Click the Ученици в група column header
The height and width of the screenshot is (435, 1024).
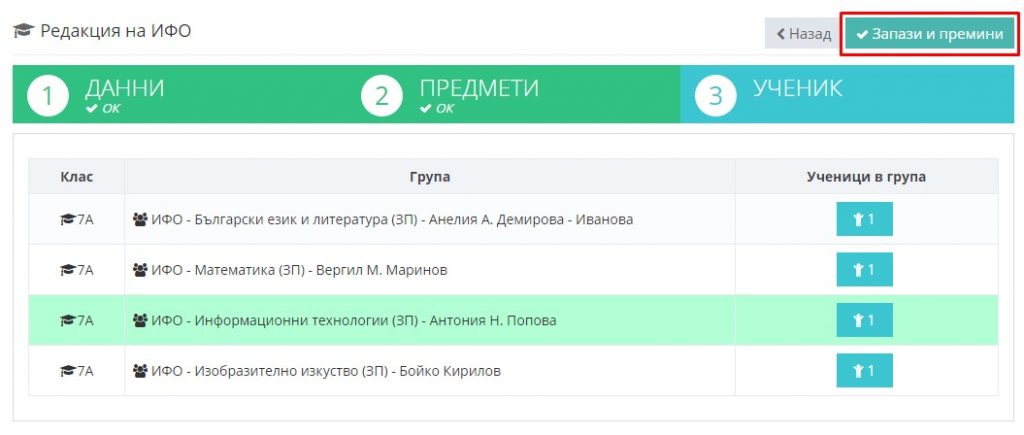click(x=866, y=176)
